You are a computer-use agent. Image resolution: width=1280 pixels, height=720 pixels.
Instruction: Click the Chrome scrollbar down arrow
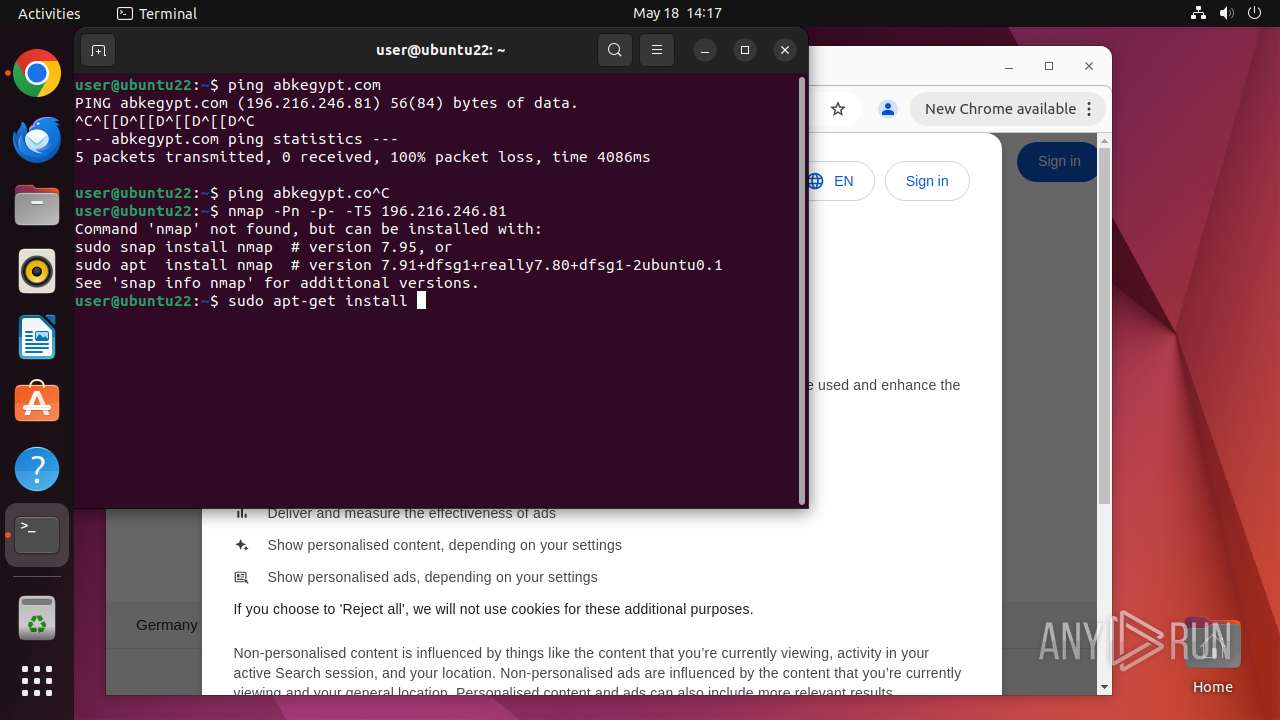[1105, 687]
